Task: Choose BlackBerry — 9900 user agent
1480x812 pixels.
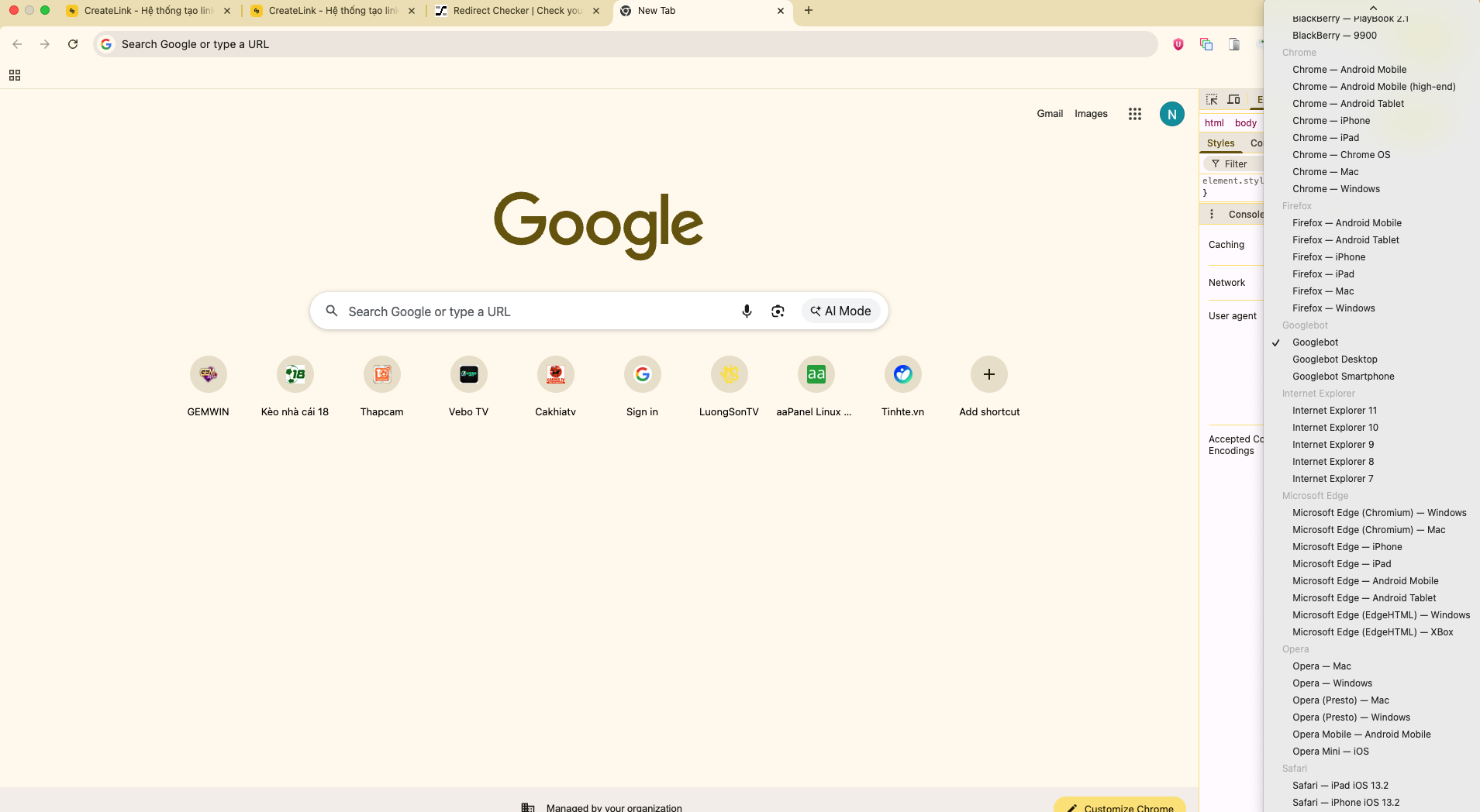Action: (x=1334, y=36)
